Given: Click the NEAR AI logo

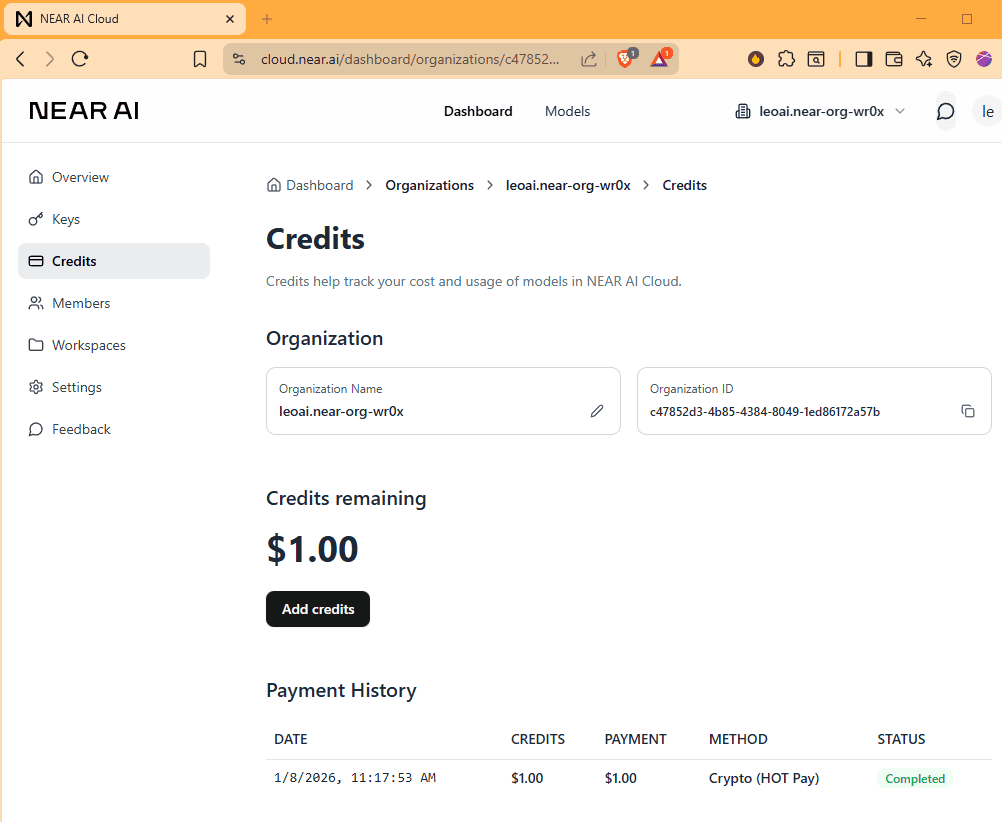Looking at the screenshot, I should [83, 110].
